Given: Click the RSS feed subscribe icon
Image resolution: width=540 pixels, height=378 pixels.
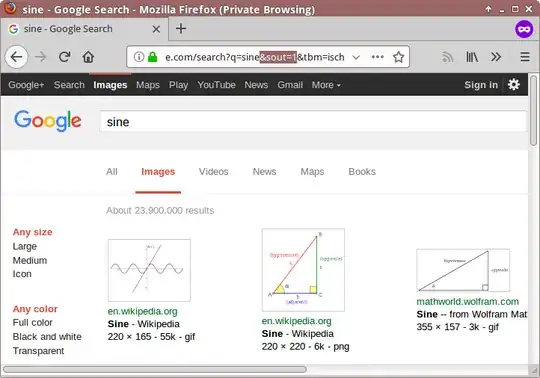Looking at the screenshot, I should pos(447,57).
